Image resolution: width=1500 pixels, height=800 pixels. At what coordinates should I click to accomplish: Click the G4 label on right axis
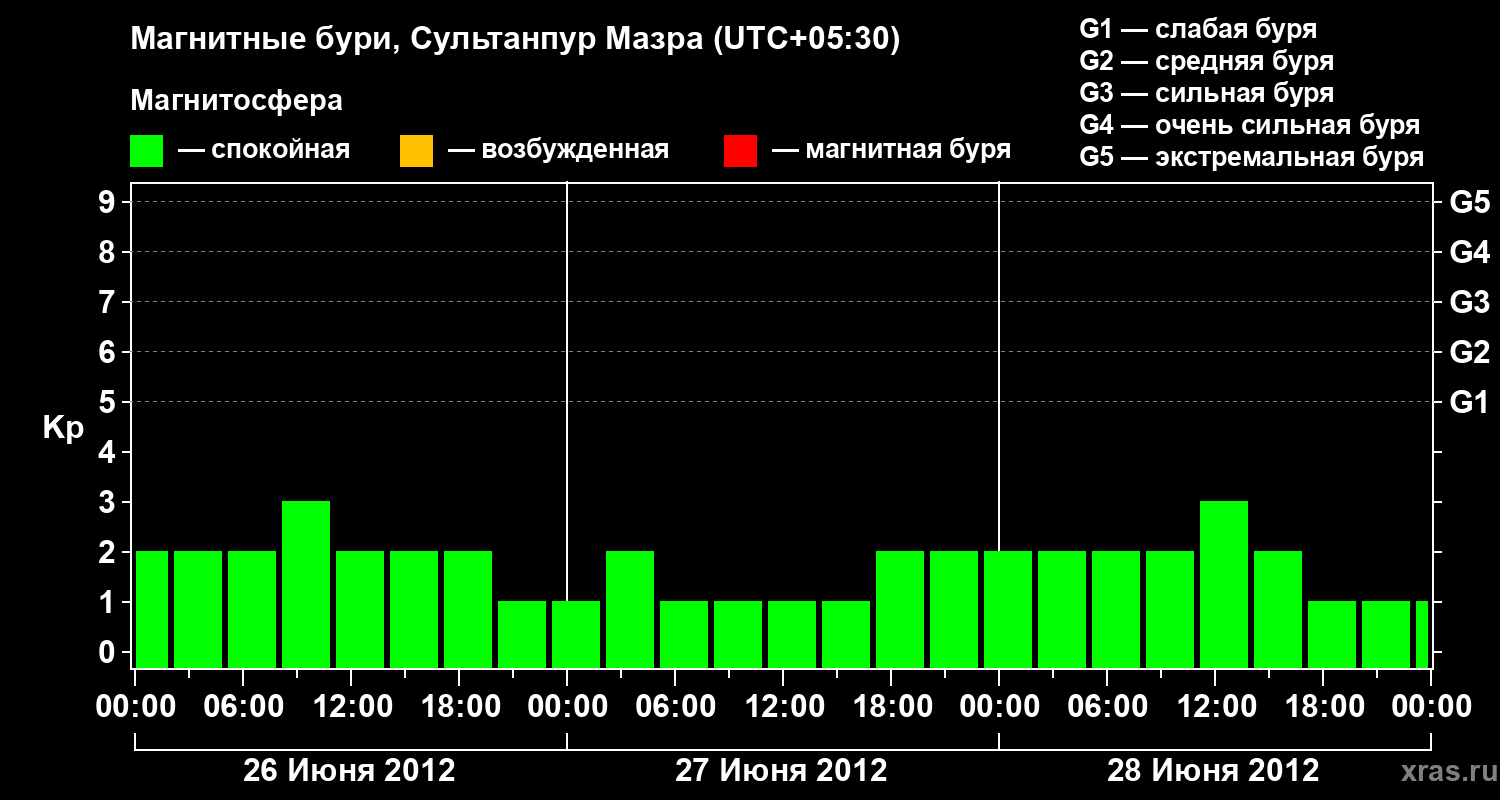pyautogui.click(x=1470, y=252)
